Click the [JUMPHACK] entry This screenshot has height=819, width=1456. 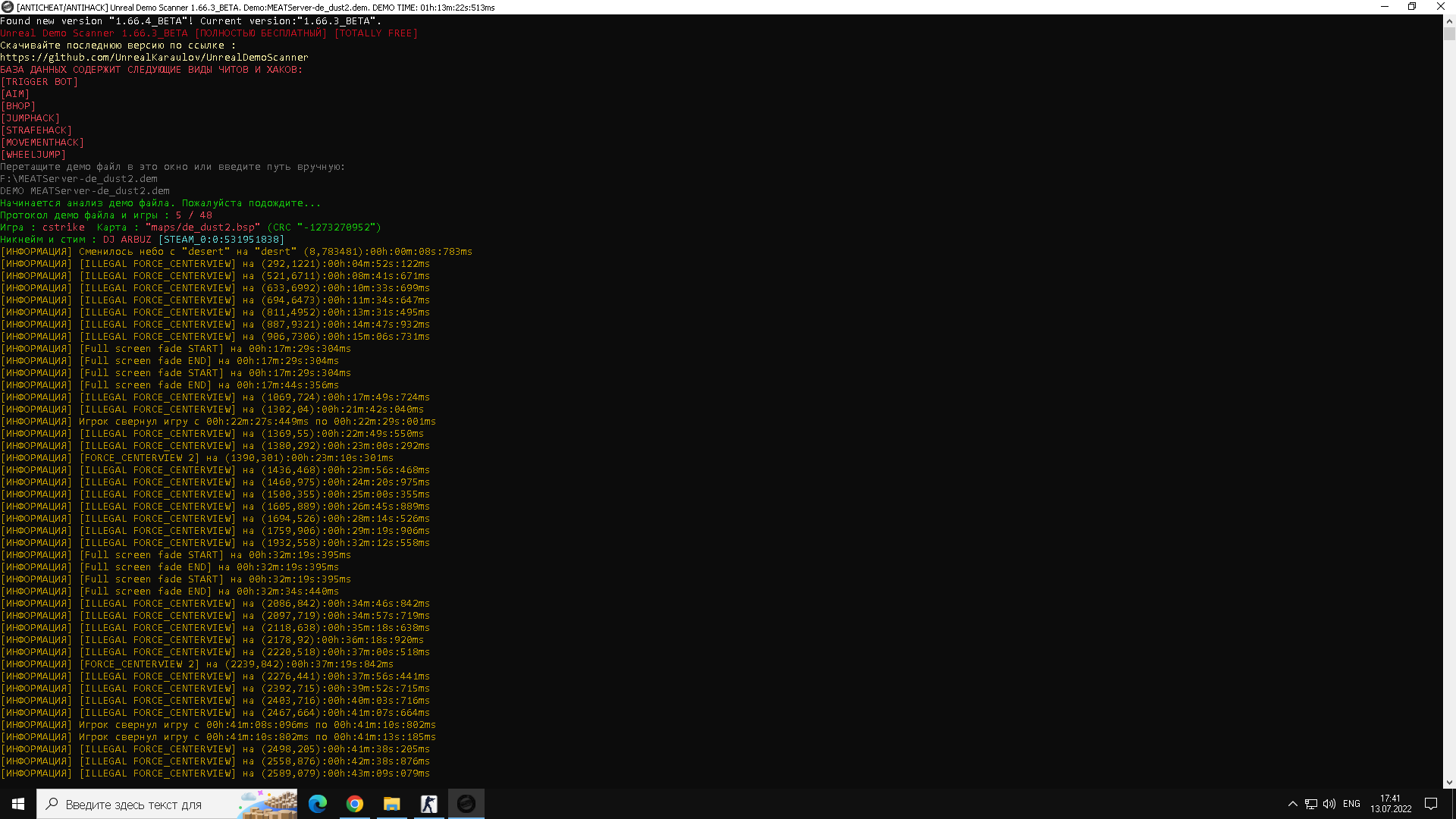[30, 118]
